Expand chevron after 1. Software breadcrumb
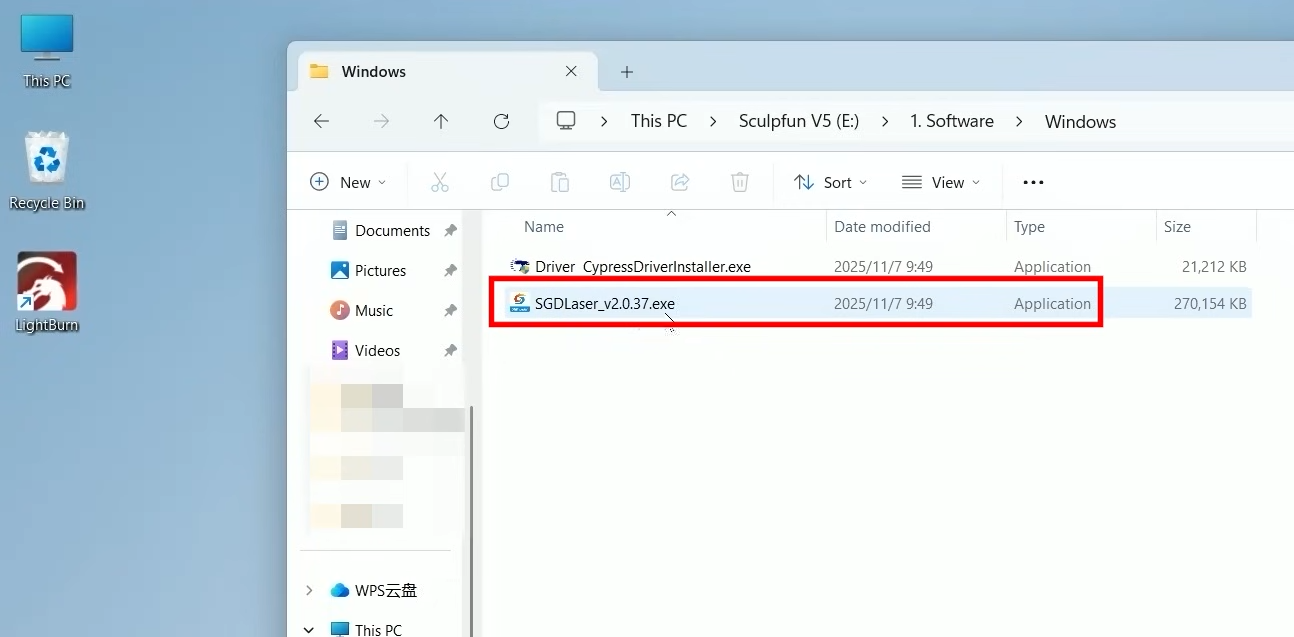The width and height of the screenshot is (1294, 637). coord(1019,121)
